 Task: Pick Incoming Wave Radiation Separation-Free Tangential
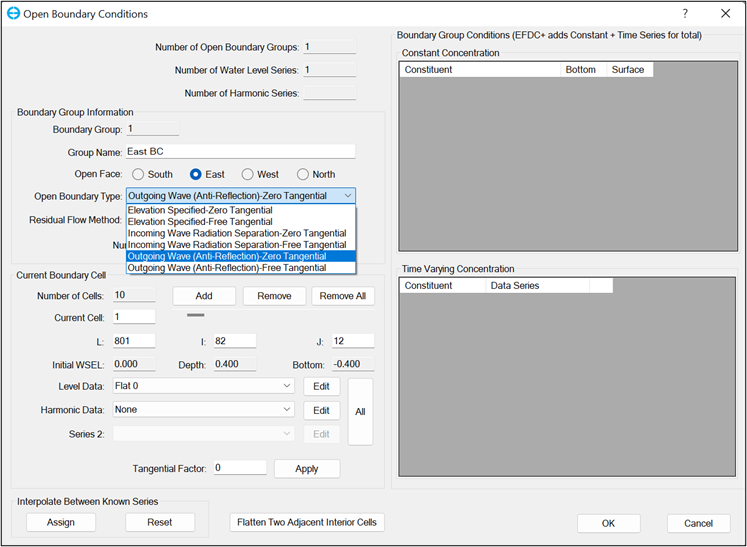236,245
